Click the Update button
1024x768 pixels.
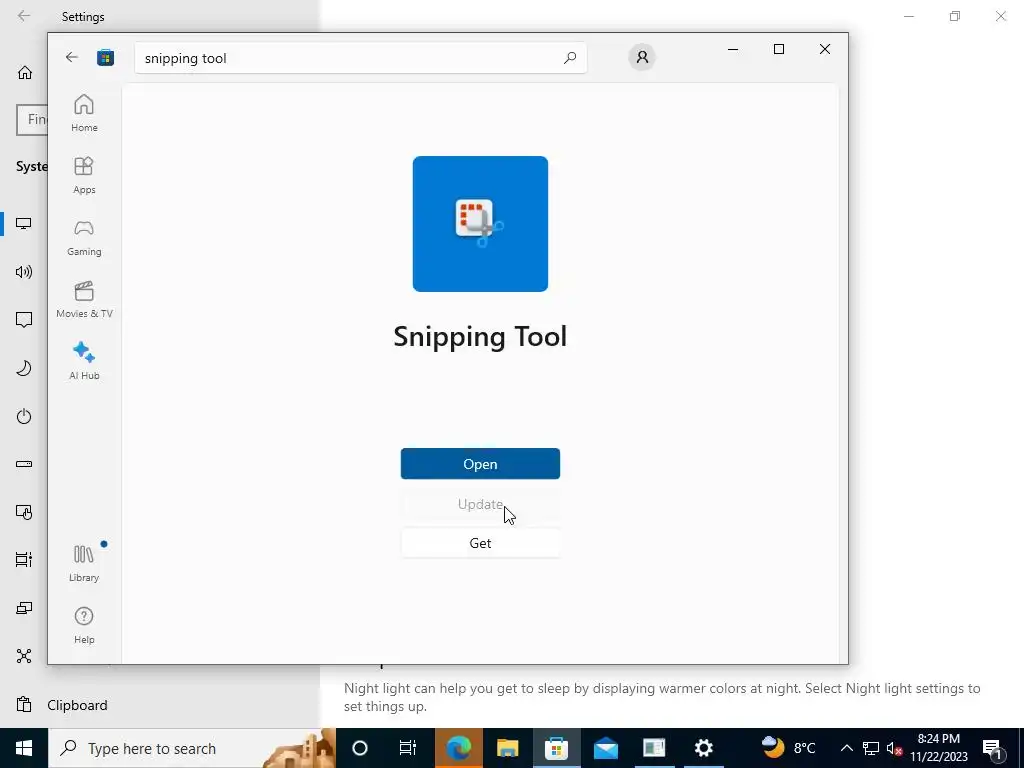[480, 504]
